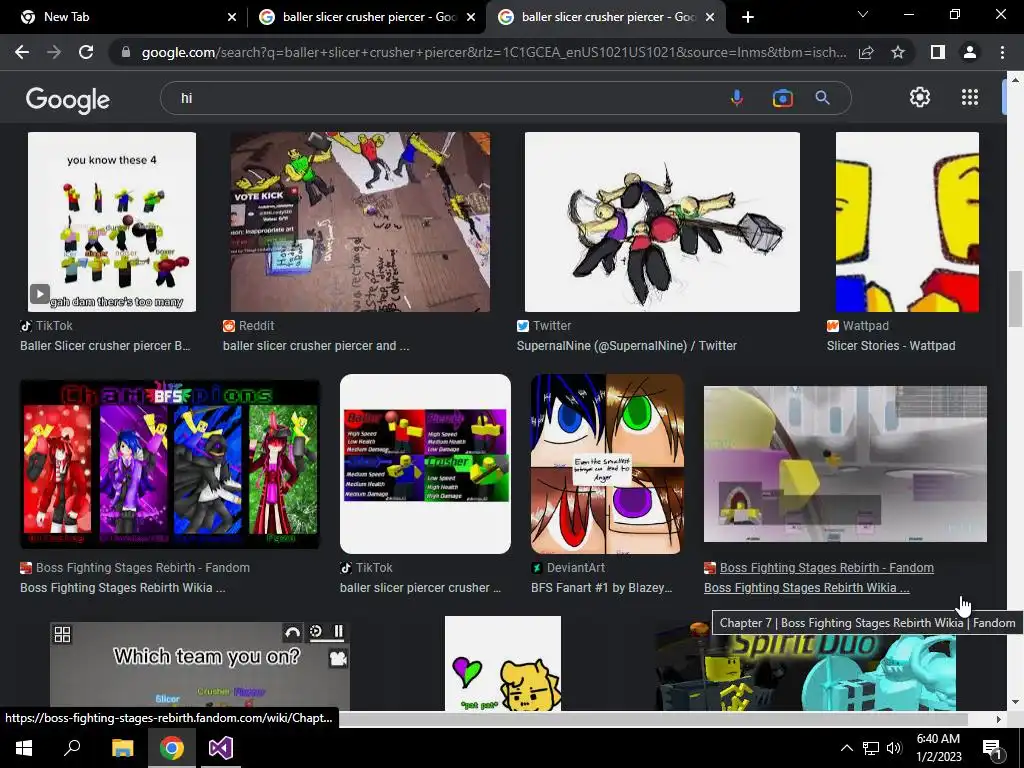Image resolution: width=1024 pixels, height=768 pixels.
Task: Open the Chrome profile menu
Action: (970, 52)
